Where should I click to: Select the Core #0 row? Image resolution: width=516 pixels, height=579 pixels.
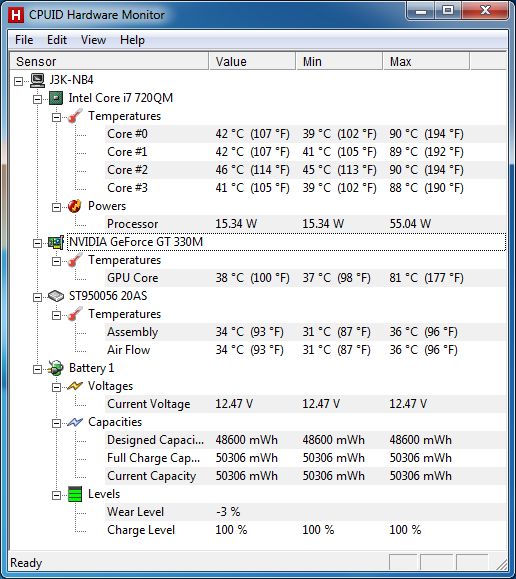tap(305, 134)
